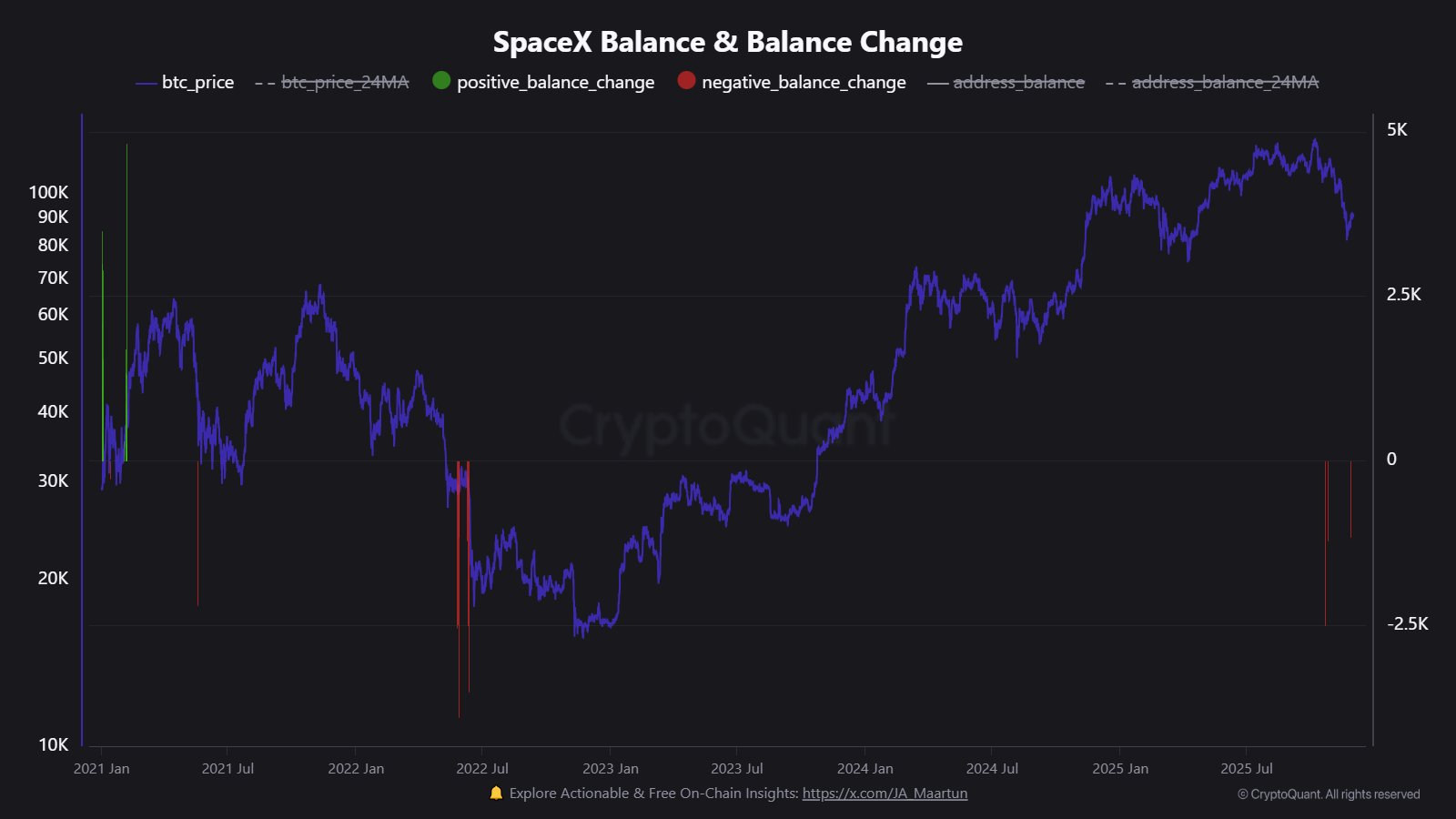Click the CryptoQuant watermark in chart center

click(x=727, y=426)
